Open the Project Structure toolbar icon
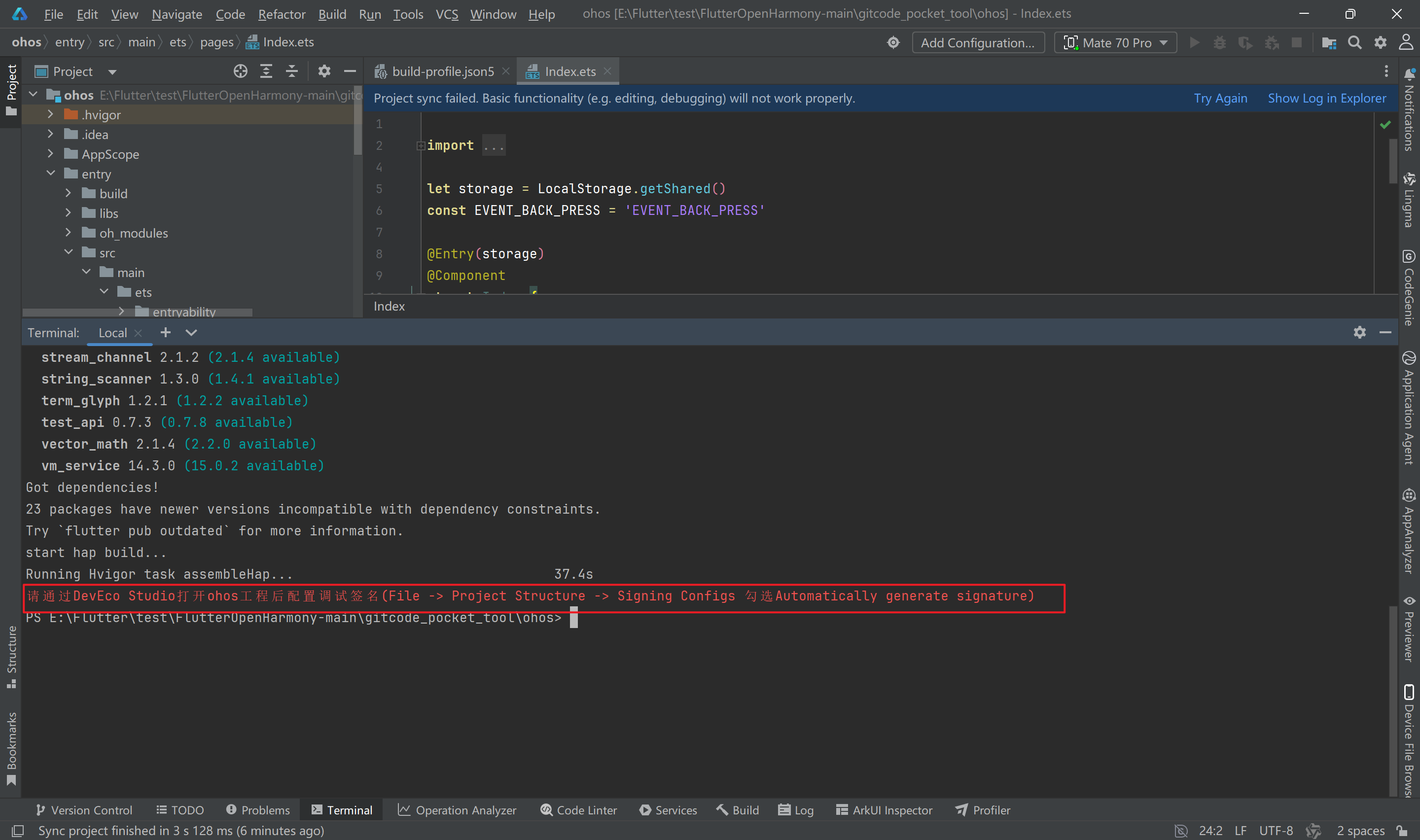The width and height of the screenshot is (1420, 840). (1328, 43)
